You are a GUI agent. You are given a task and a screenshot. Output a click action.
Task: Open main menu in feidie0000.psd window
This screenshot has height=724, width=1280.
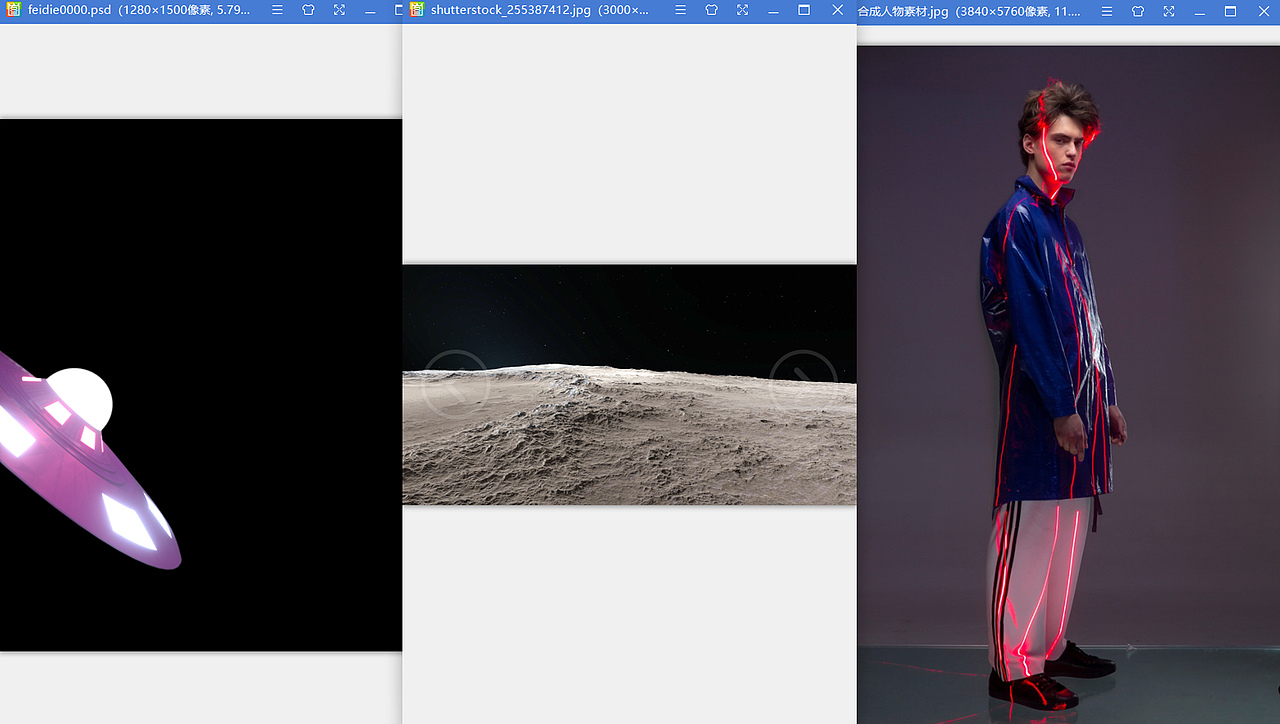click(277, 10)
